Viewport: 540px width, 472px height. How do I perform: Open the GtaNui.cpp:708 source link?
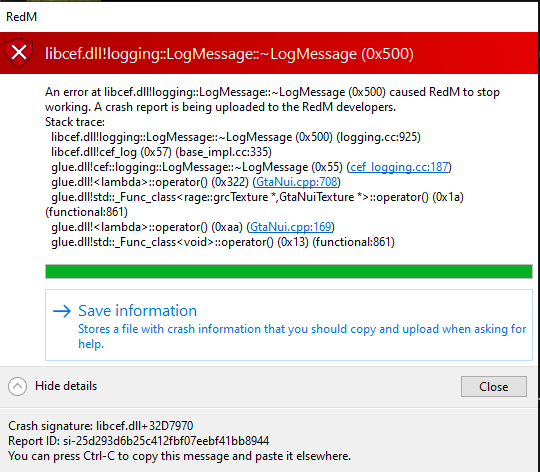coord(297,182)
